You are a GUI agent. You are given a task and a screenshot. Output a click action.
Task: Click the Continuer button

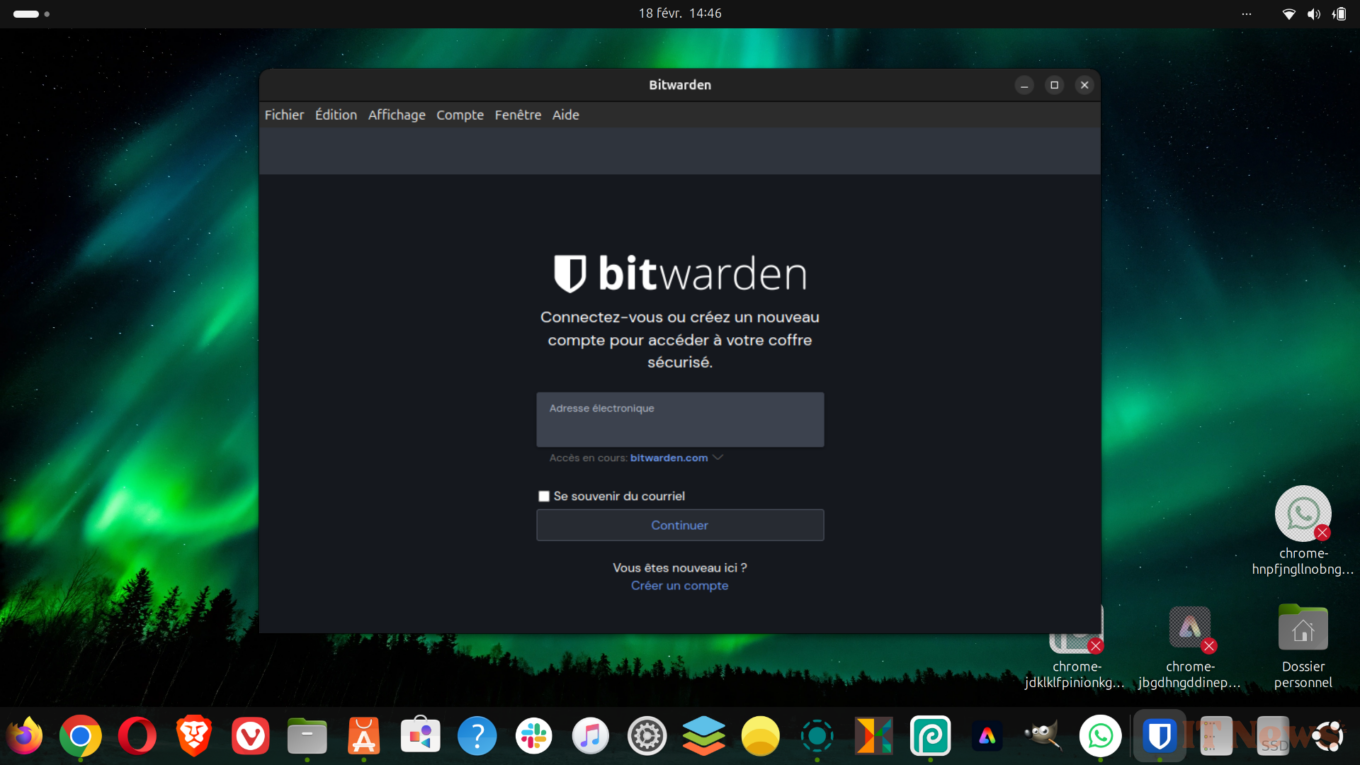tap(680, 525)
